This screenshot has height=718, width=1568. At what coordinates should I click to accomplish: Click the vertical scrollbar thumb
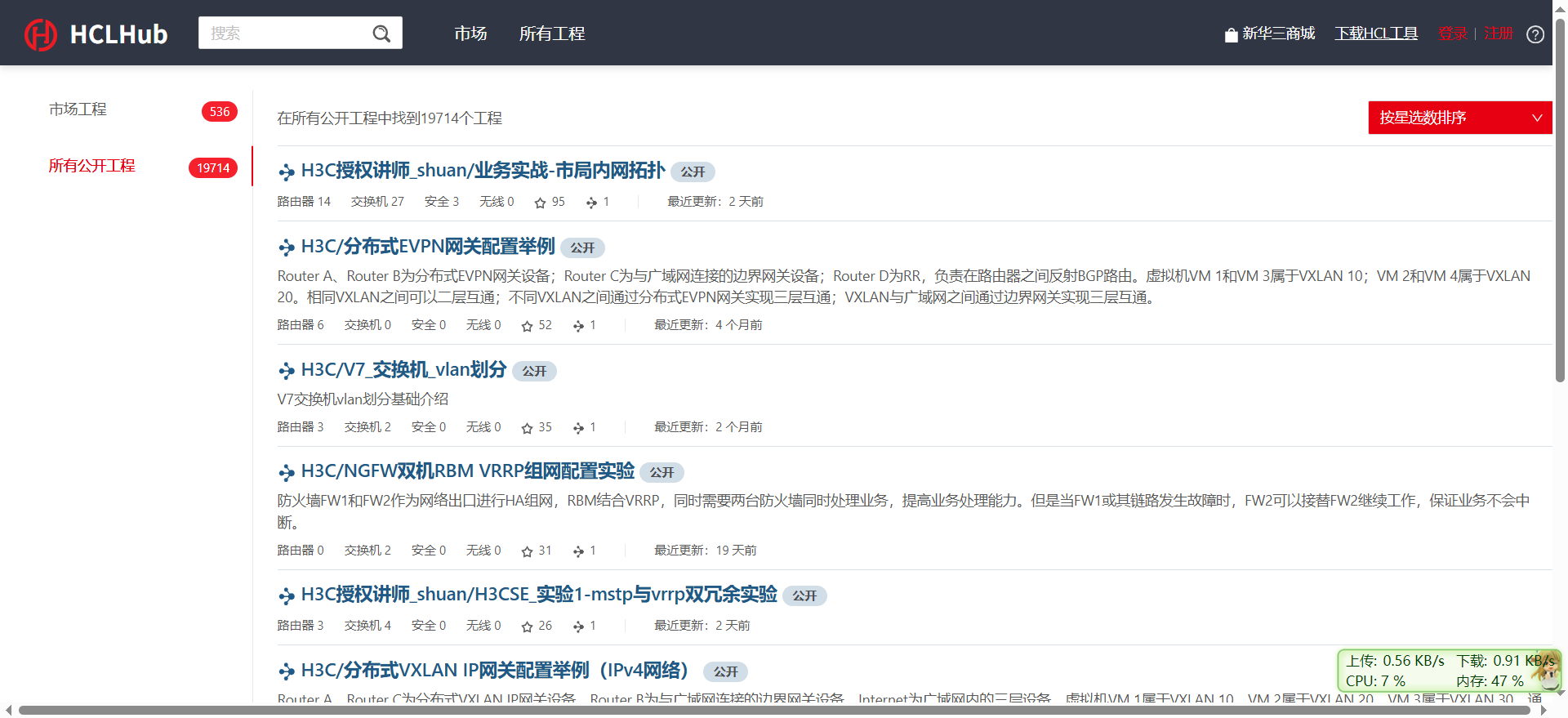(x=1560, y=200)
